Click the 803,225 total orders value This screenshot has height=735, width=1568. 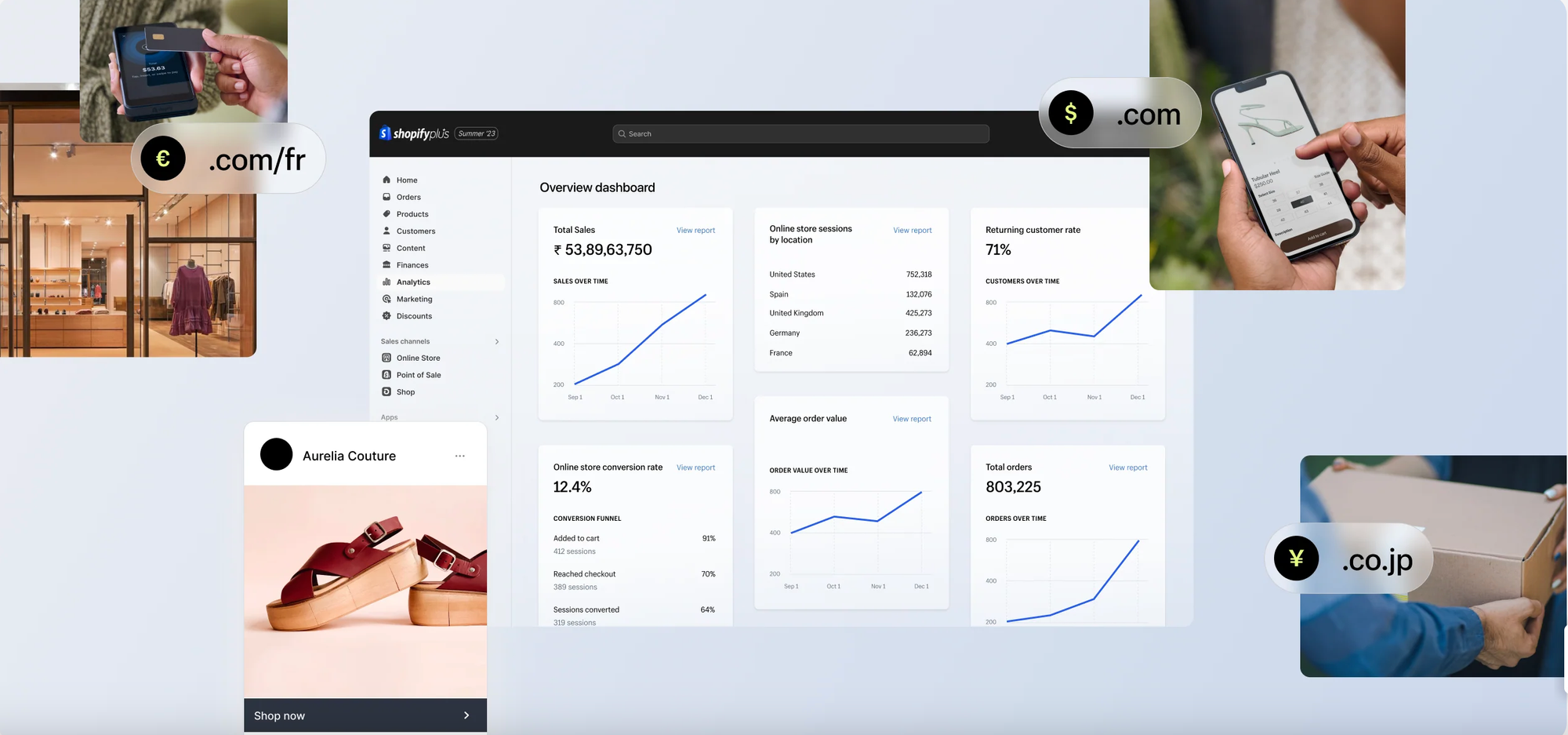pos(1013,486)
